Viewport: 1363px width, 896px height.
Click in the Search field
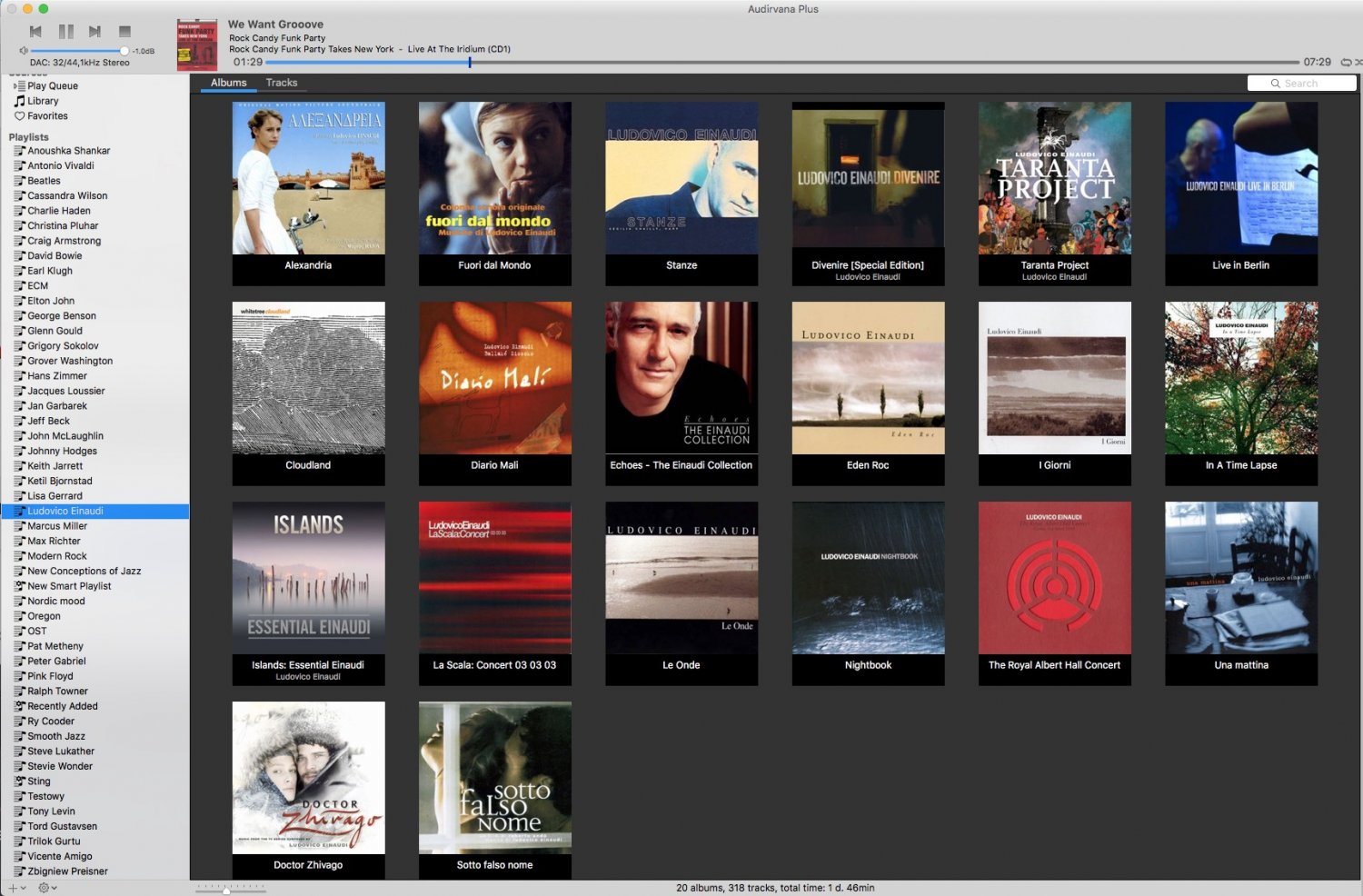pyautogui.click(x=1302, y=84)
